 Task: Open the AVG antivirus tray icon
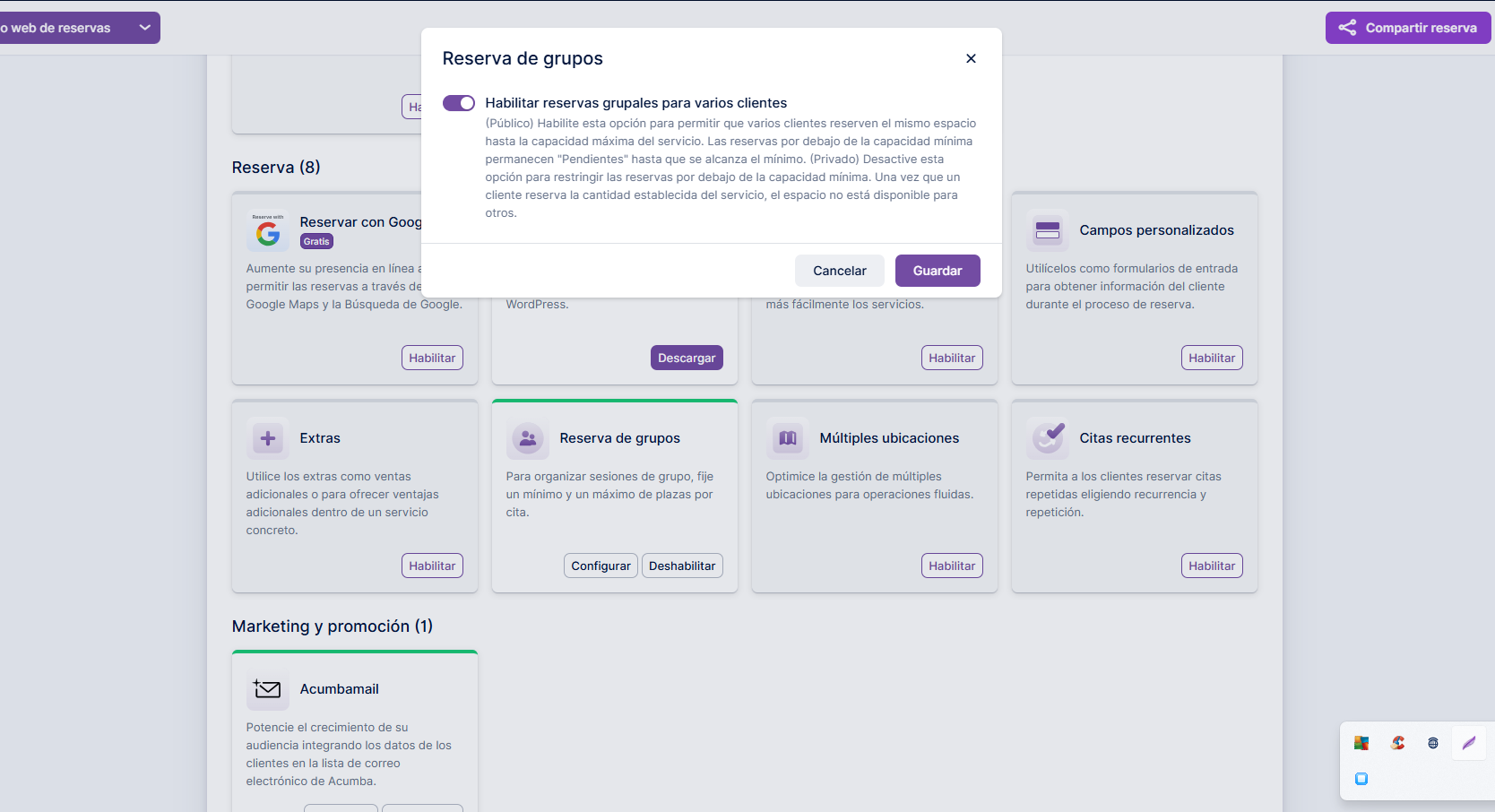click(1361, 743)
